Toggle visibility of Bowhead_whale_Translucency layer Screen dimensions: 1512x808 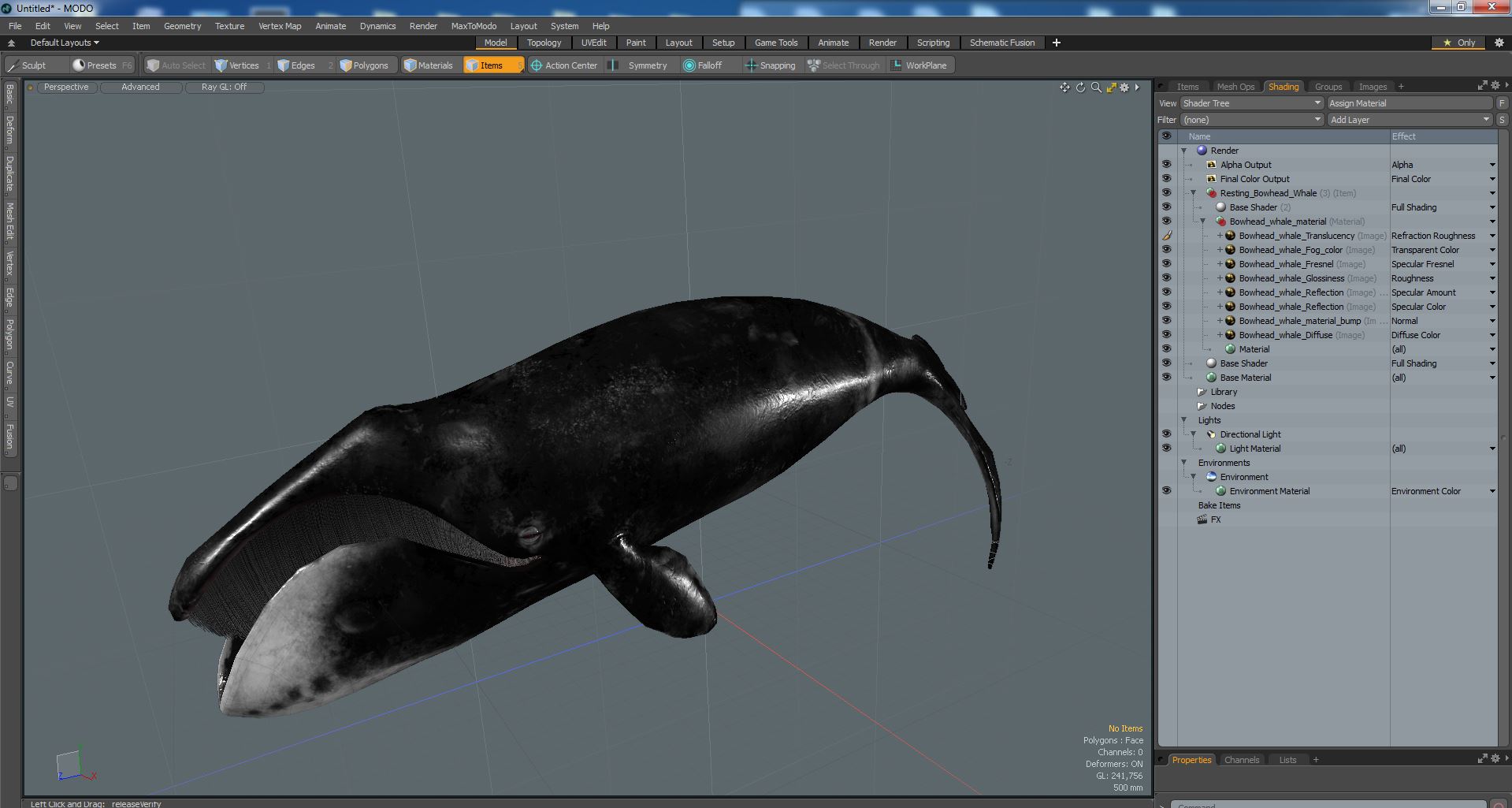(x=1166, y=236)
